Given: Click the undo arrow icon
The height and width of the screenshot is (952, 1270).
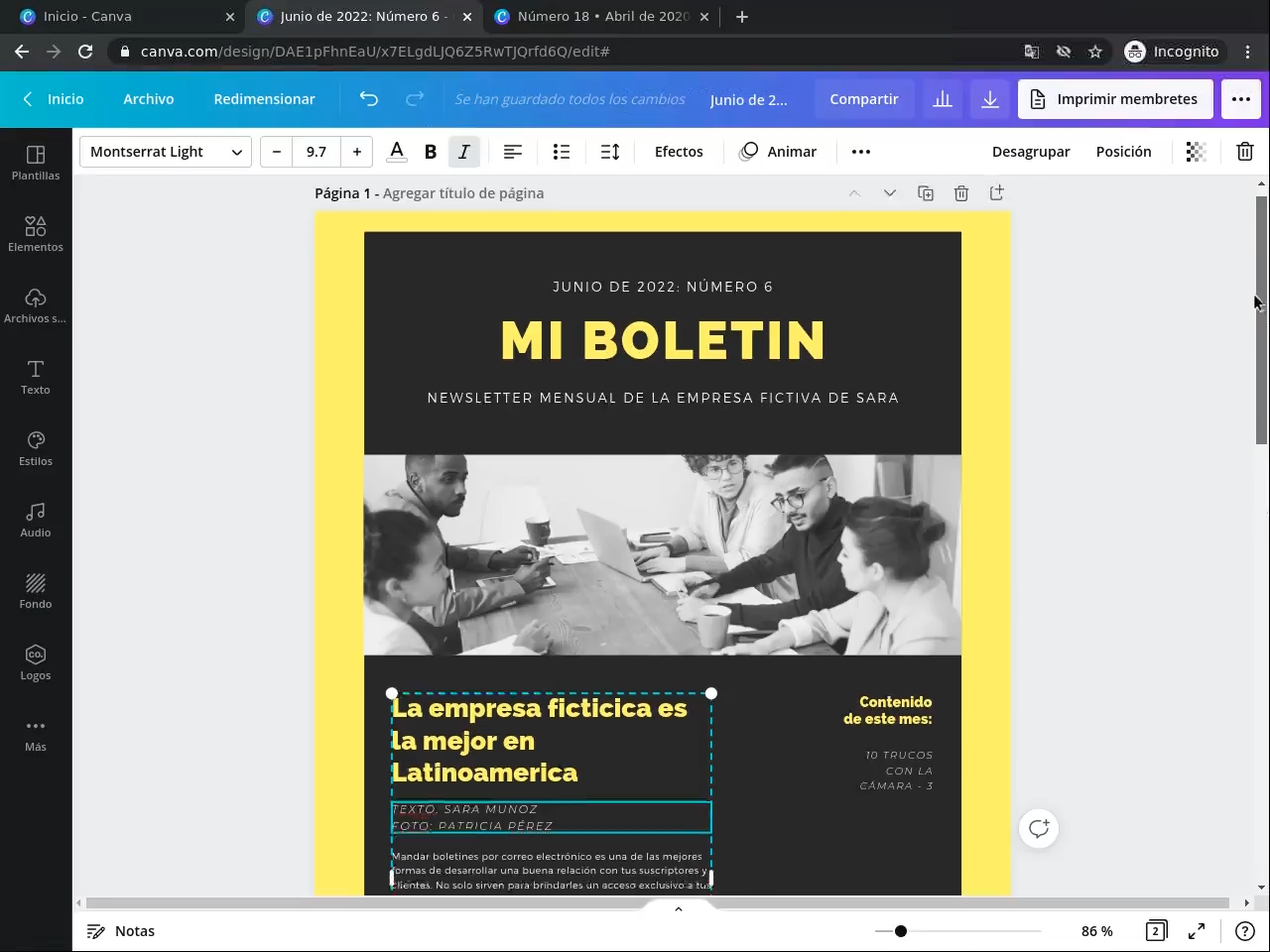Looking at the screenshot, I should click(x=369, y=99).
